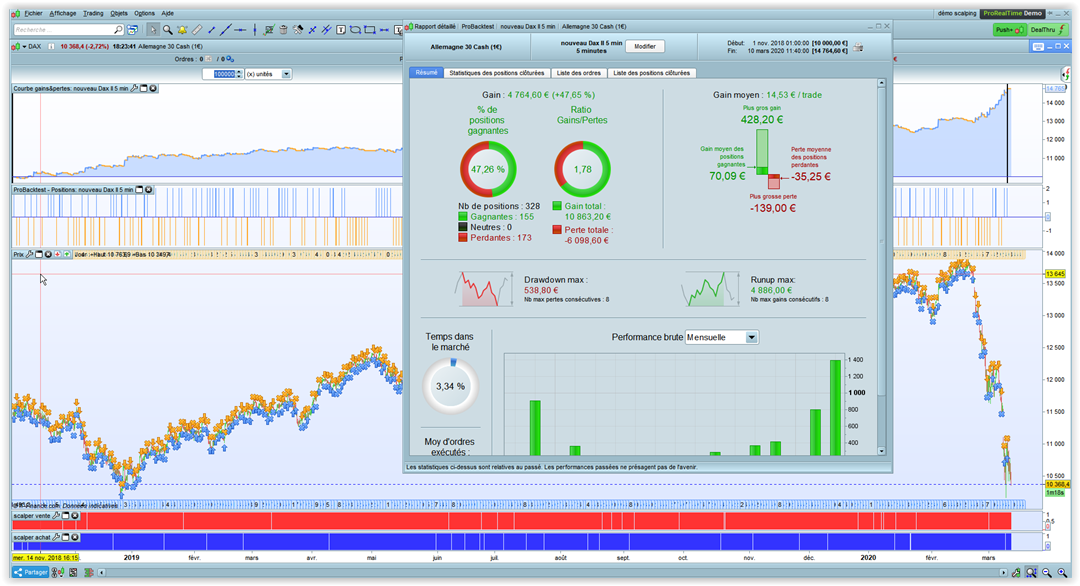Switch to Liste des ordres tab
This screenshot has height=586, width=1080.
(579, 72)
